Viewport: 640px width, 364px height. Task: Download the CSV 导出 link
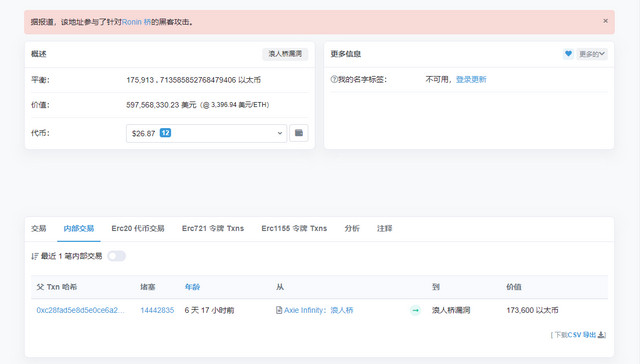(582, 335)
